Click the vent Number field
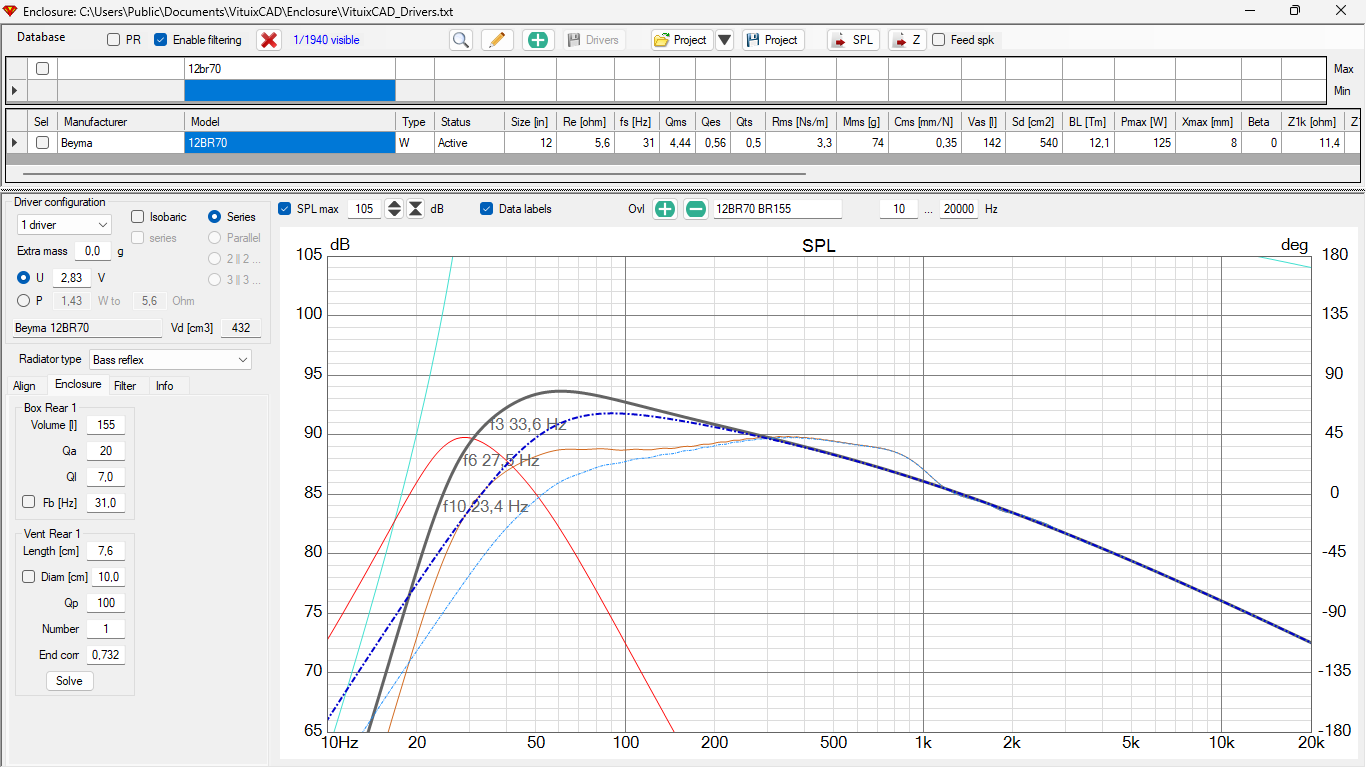Screen dimensions: 1366x768 (x=105, y=629)
